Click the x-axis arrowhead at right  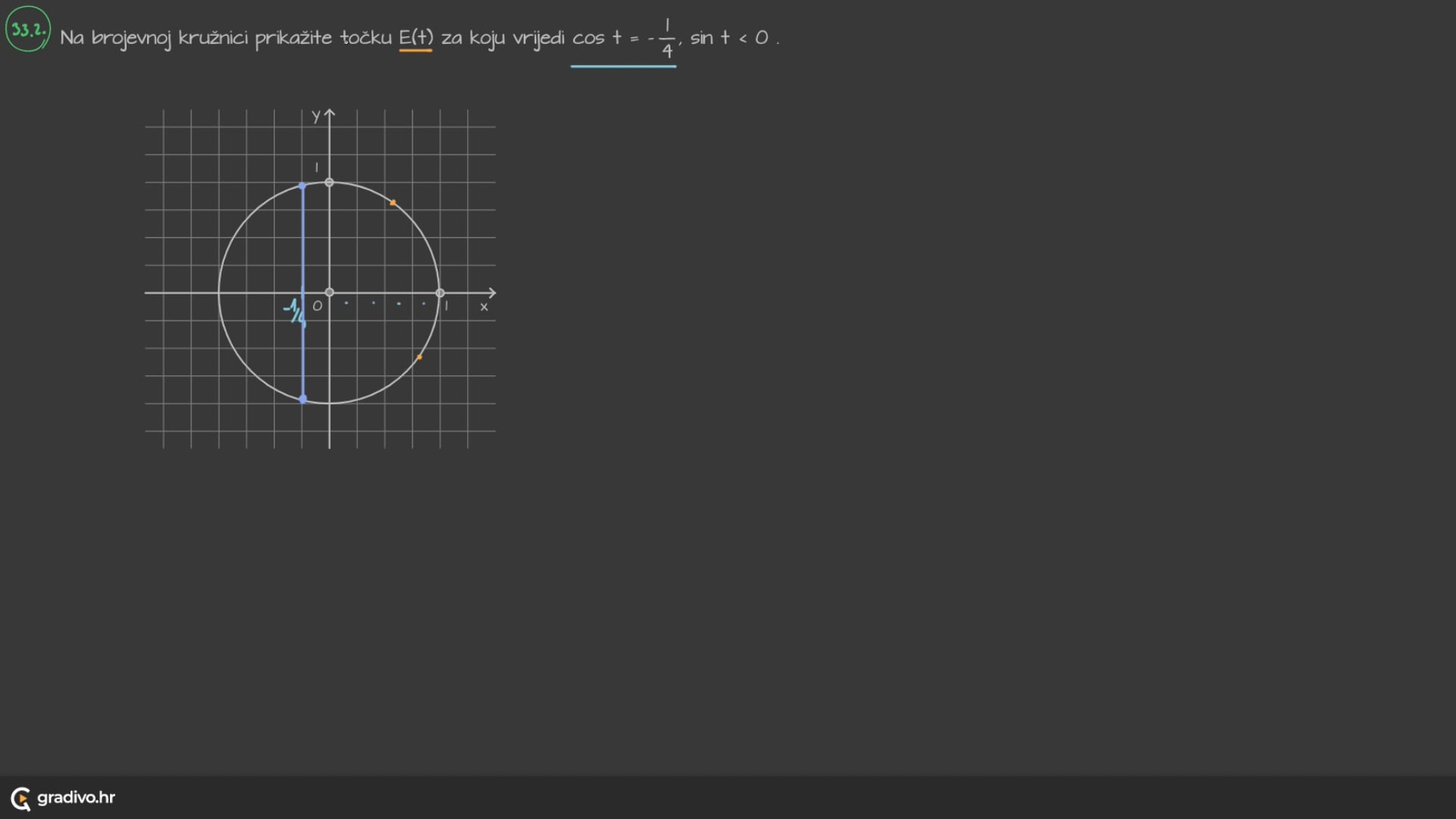[492, 293]
